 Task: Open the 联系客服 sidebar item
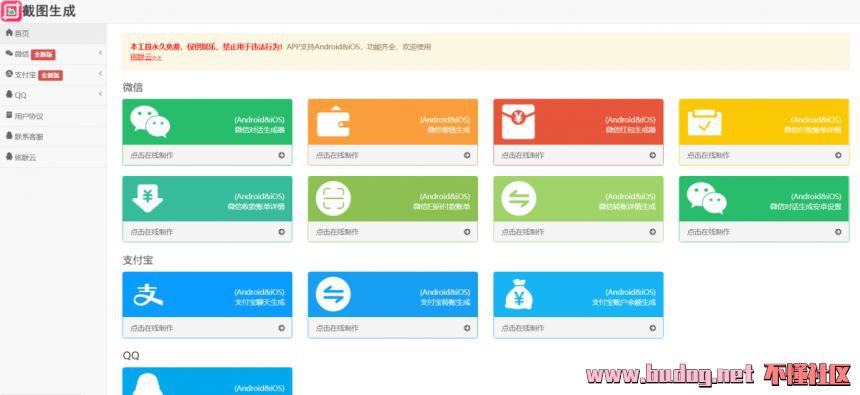(53, 137)
